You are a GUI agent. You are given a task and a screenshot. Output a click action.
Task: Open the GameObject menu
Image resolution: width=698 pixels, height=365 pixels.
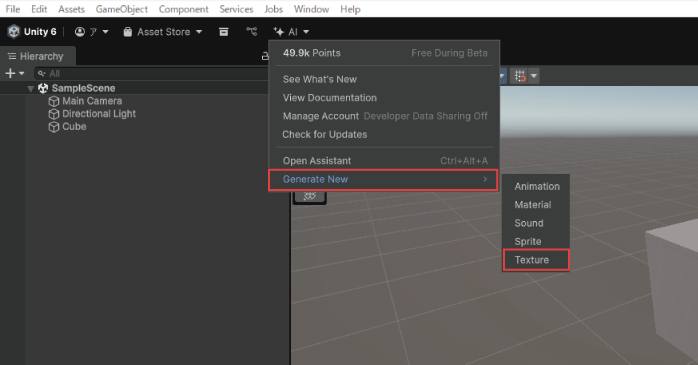tap(122, 9)
